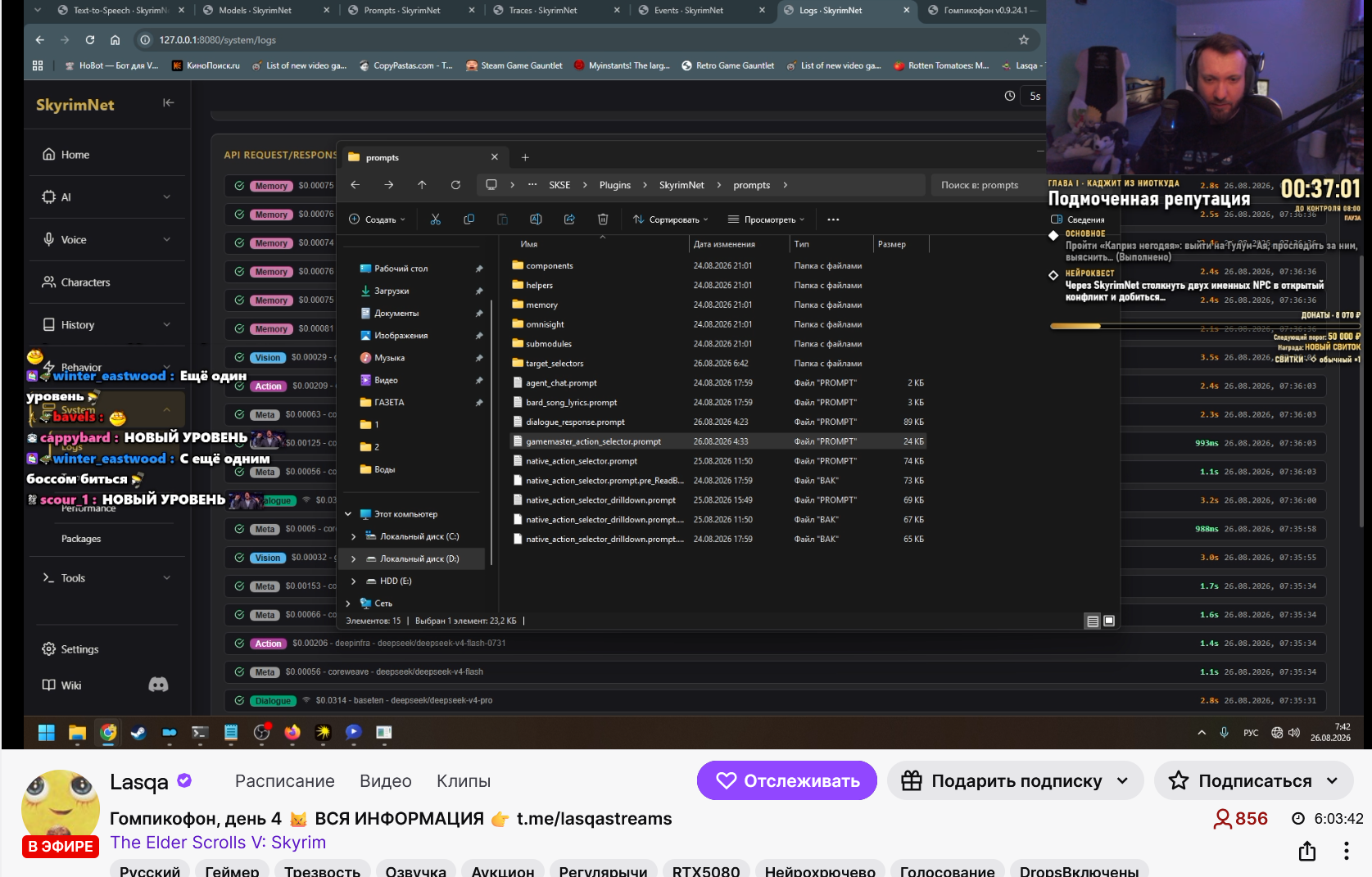Click the cut scissors icon in Explorer
1372x877 pixels.
435,219
